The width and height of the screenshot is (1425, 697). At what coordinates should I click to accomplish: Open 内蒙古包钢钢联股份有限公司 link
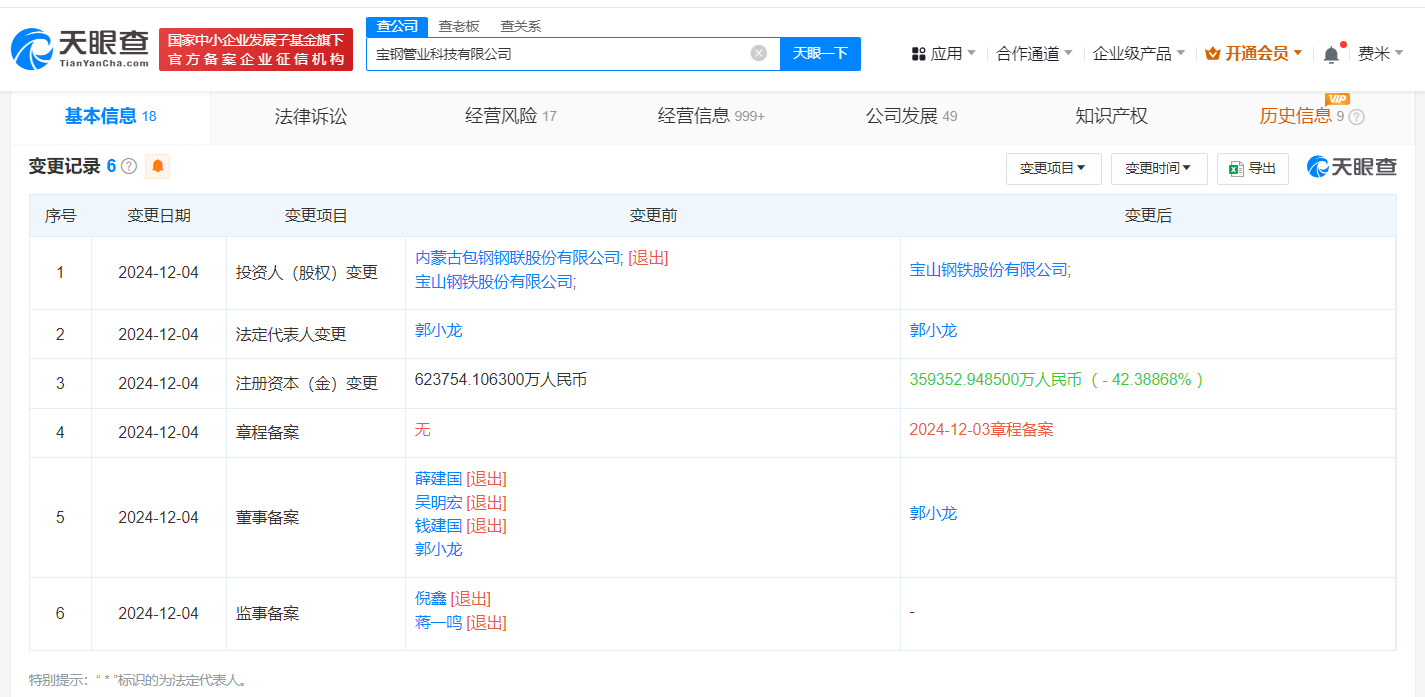click(518, 258)
